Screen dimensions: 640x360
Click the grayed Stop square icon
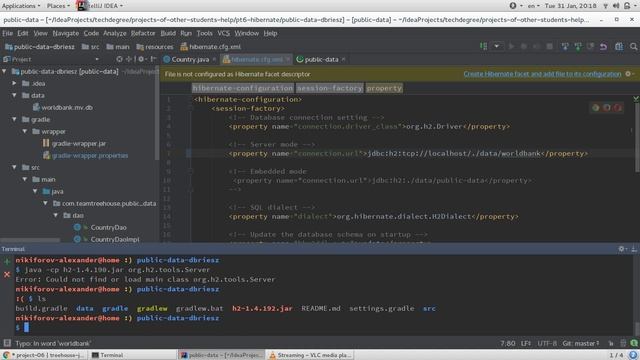coord(550,47)
